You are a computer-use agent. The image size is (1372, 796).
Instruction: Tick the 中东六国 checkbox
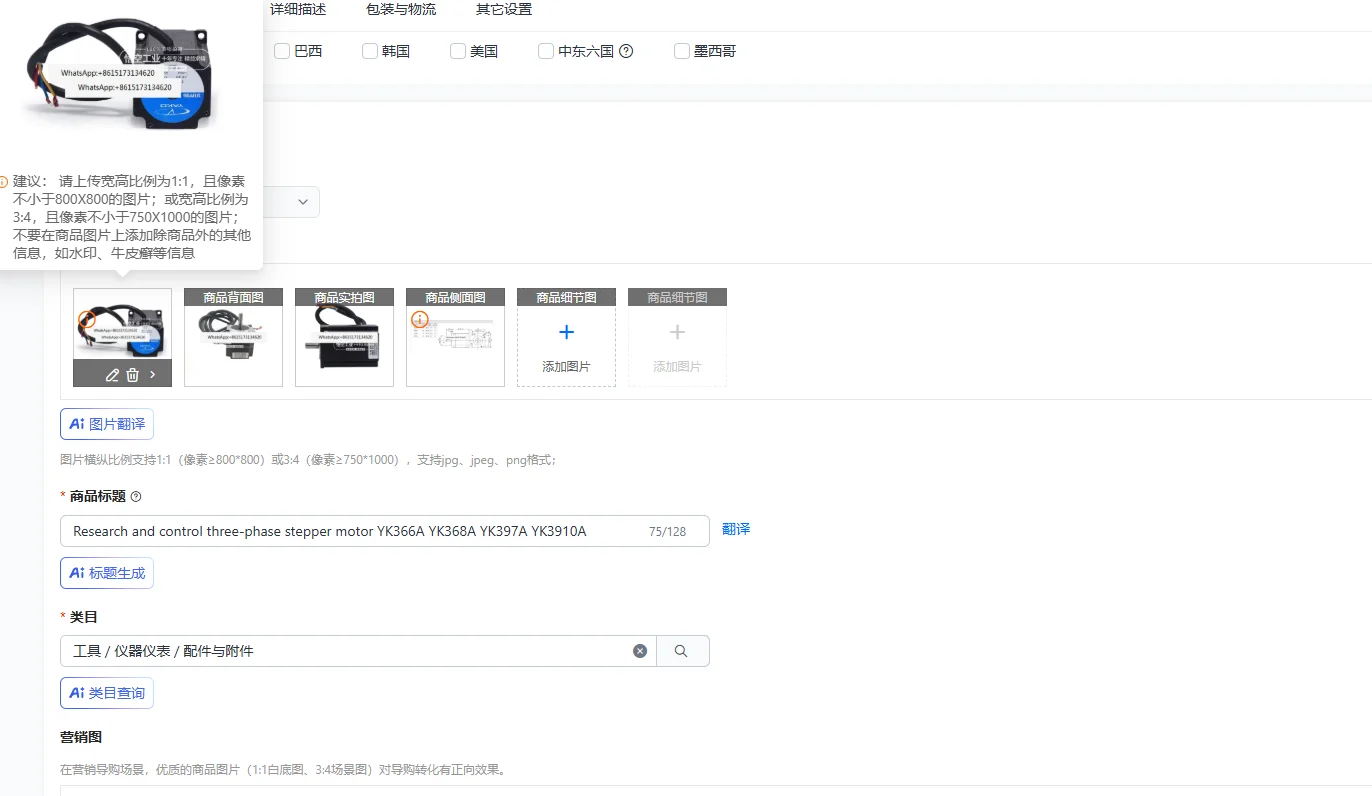tap(546, 51)
